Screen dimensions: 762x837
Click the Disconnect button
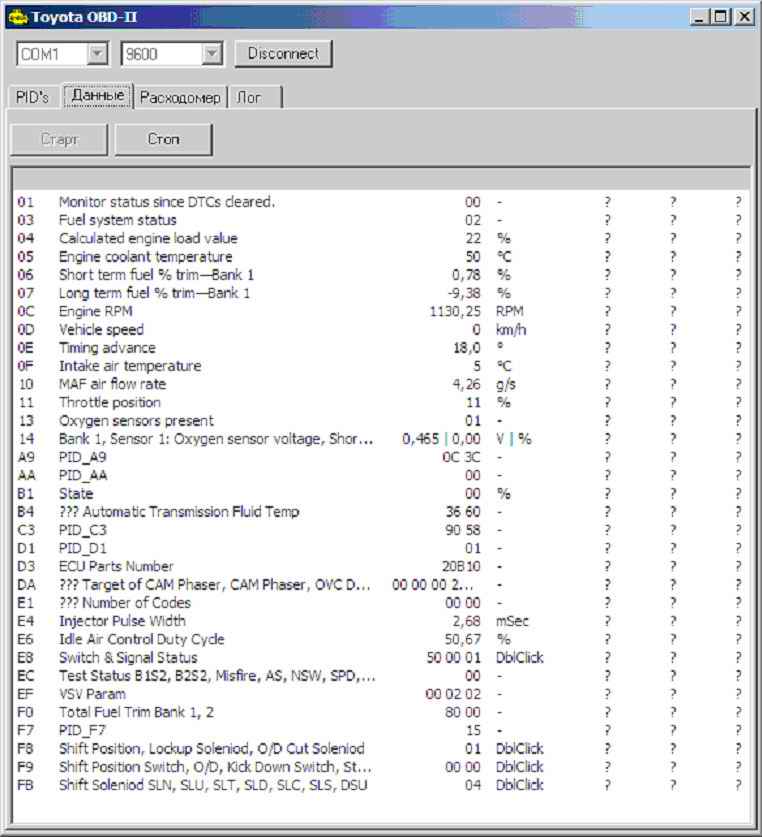click(283, 53)
